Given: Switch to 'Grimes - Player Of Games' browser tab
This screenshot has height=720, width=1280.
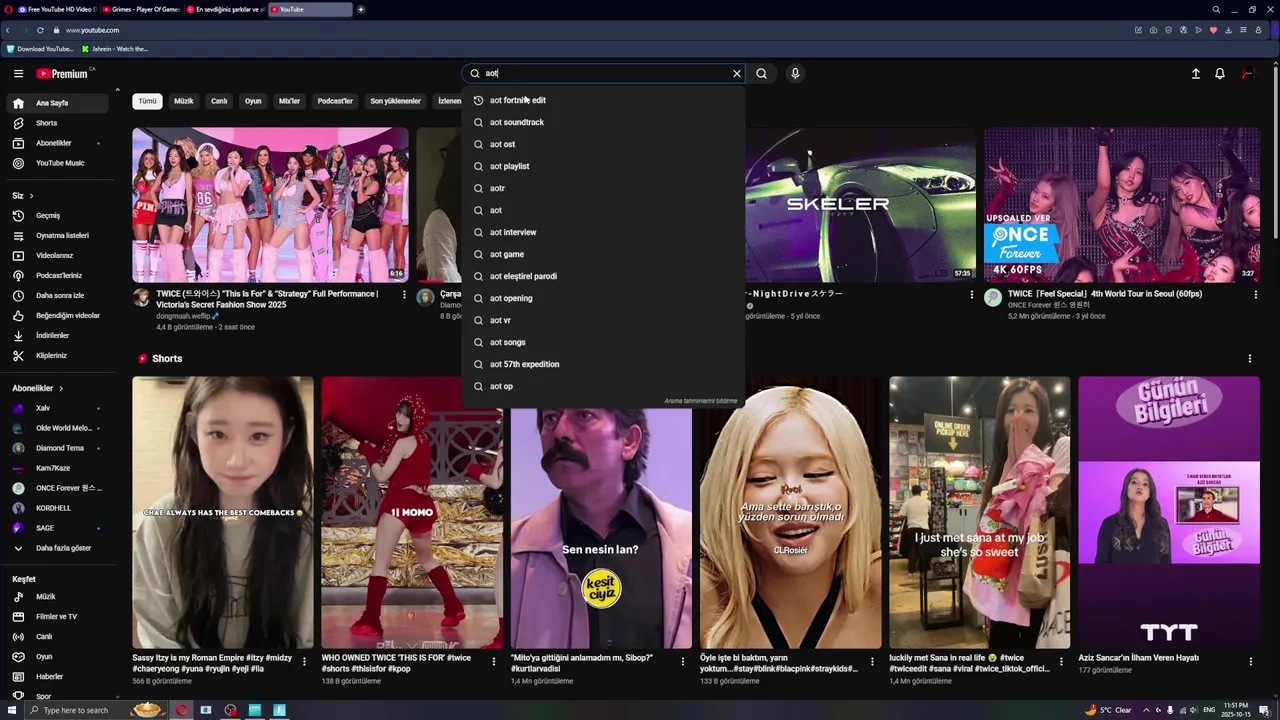Looking at the screenshot, I should pos(140,9).
